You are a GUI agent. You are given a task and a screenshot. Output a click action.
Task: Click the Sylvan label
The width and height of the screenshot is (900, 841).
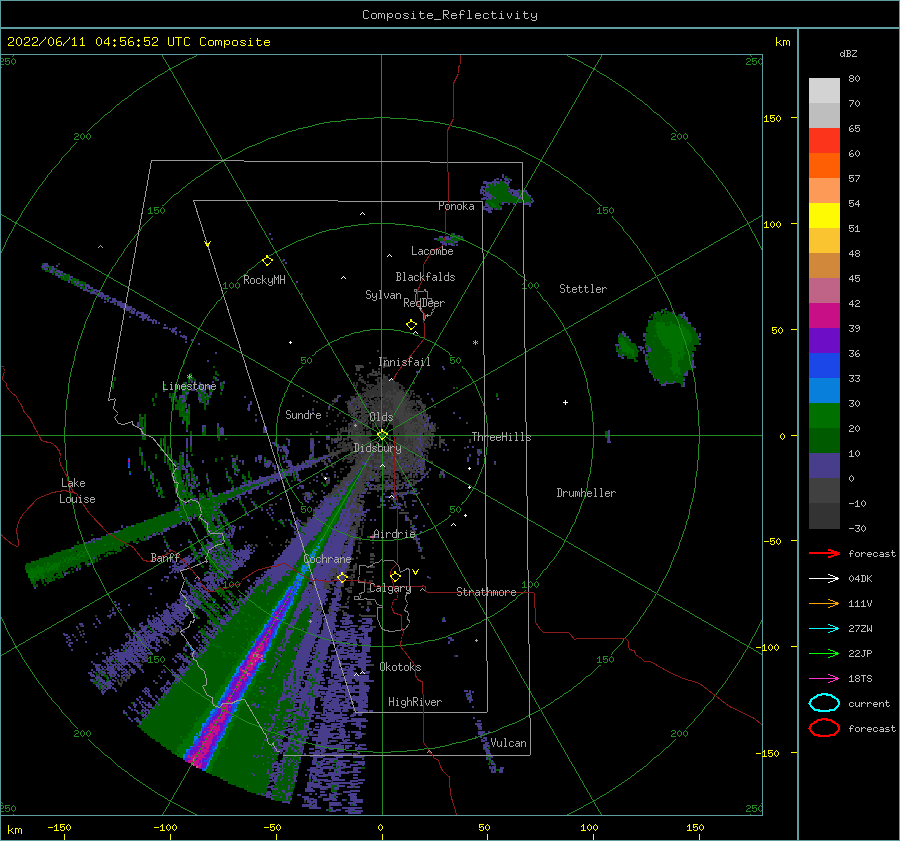point(383,295)
